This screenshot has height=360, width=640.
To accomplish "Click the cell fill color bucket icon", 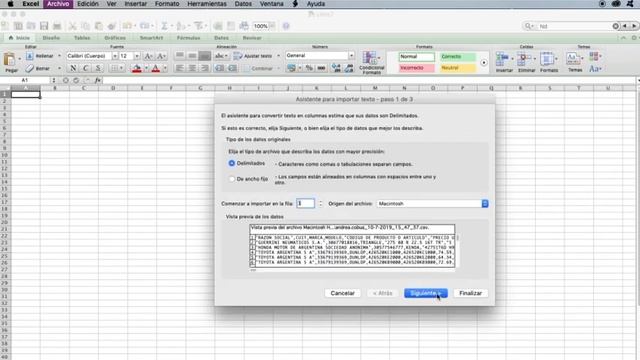I will point(137,68).
